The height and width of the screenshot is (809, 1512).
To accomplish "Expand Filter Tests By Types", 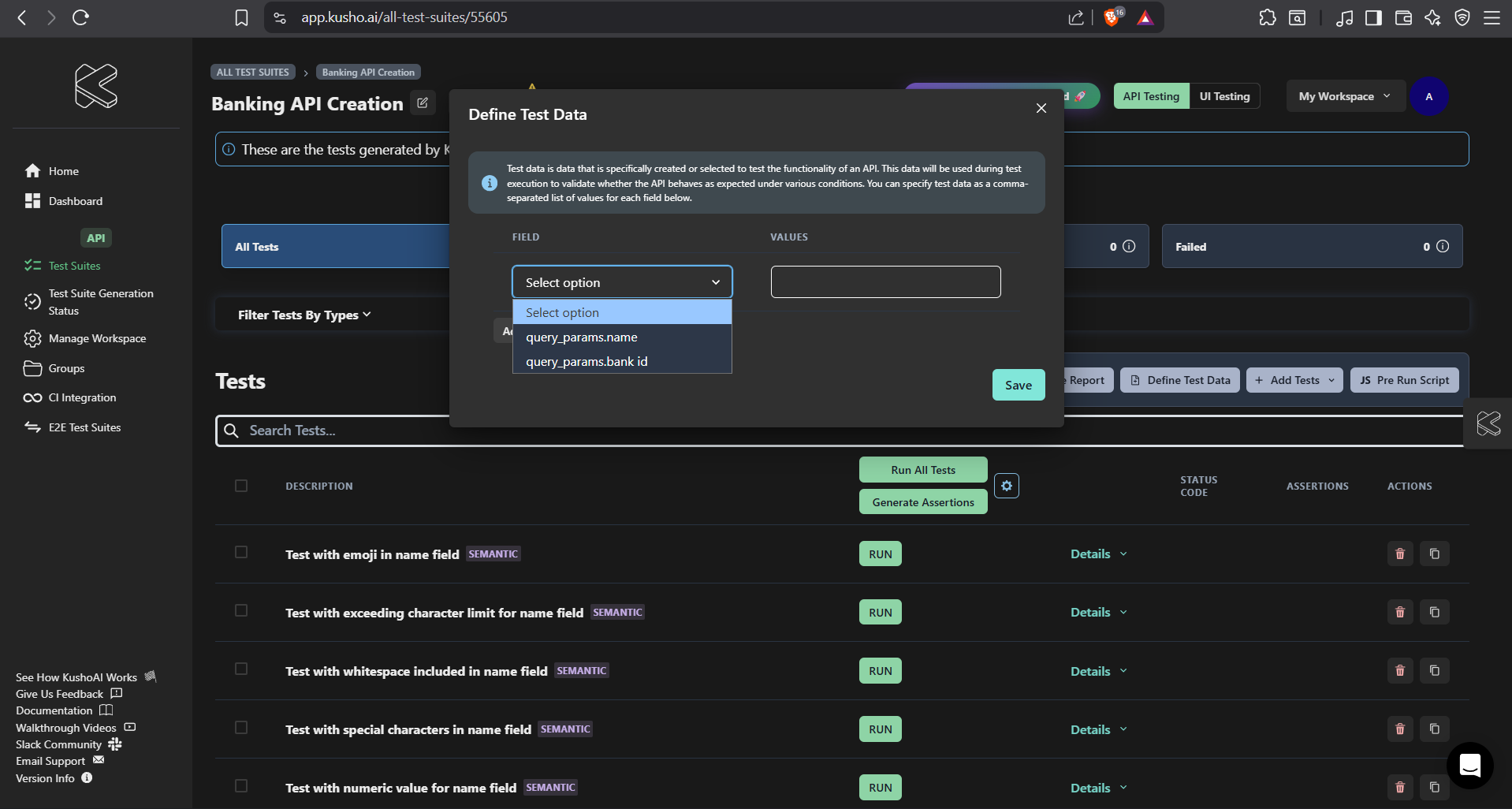I will (304, 315).
